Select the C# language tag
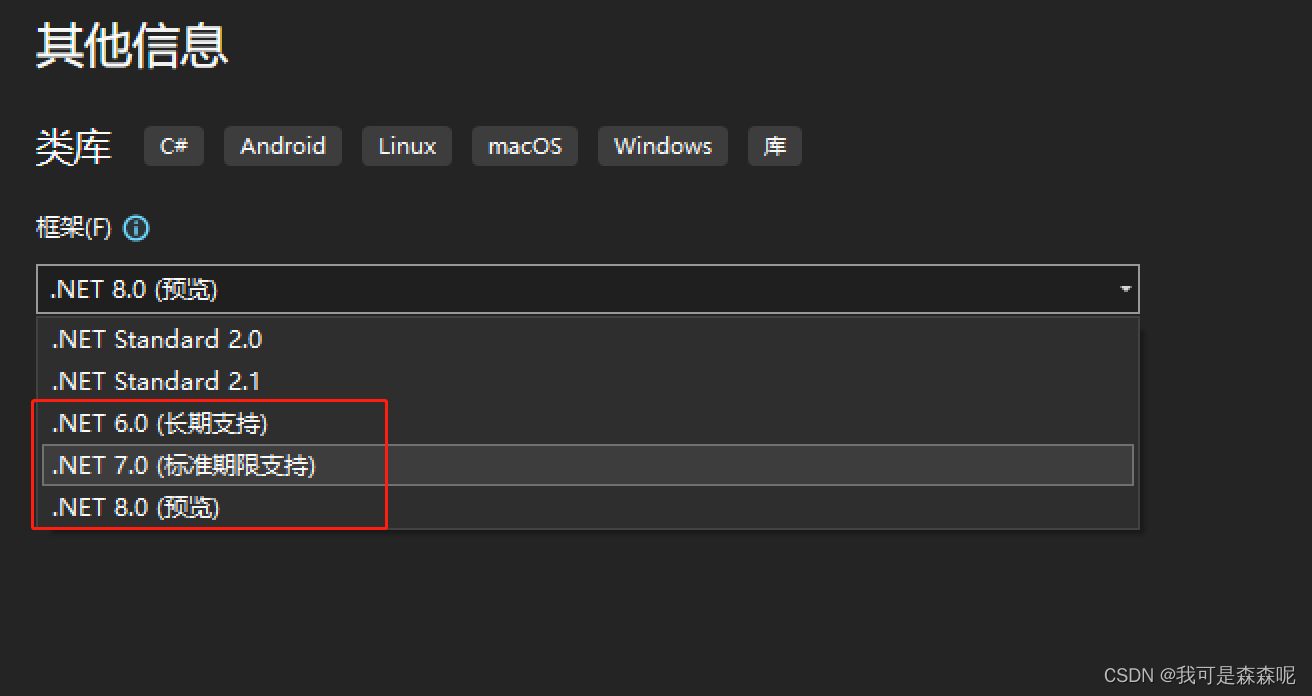This screenshot has width=1312, height=696. point(173,146)
